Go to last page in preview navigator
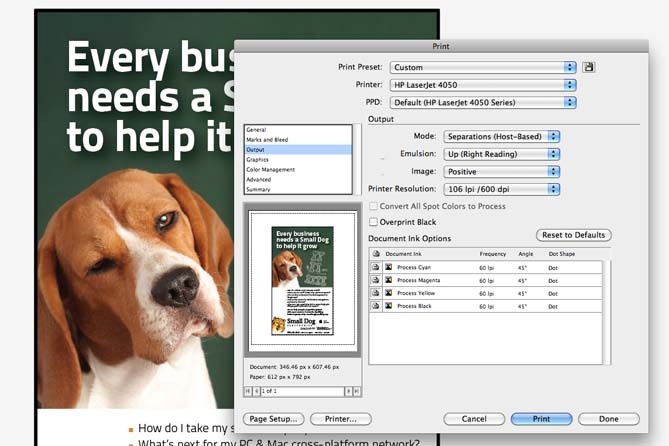 tap(357, 391)
